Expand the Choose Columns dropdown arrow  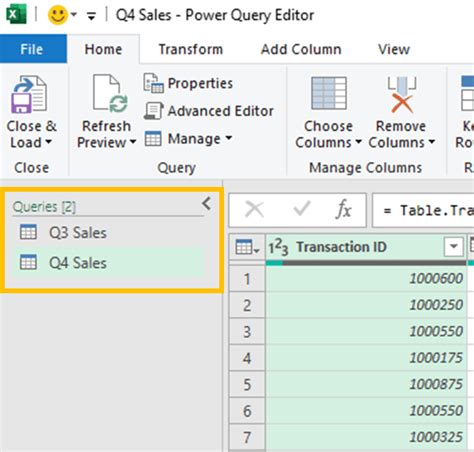pos(359,142)
